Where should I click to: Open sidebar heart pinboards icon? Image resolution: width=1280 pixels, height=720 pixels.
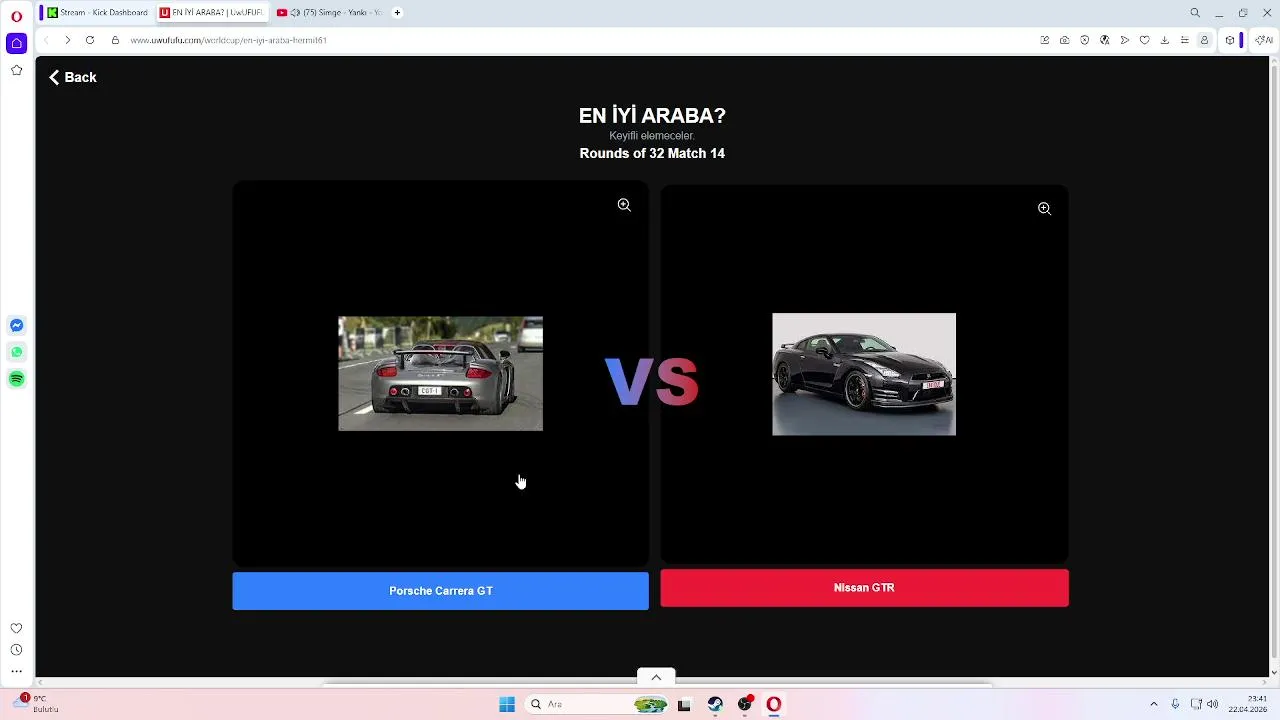pos(16,628)
